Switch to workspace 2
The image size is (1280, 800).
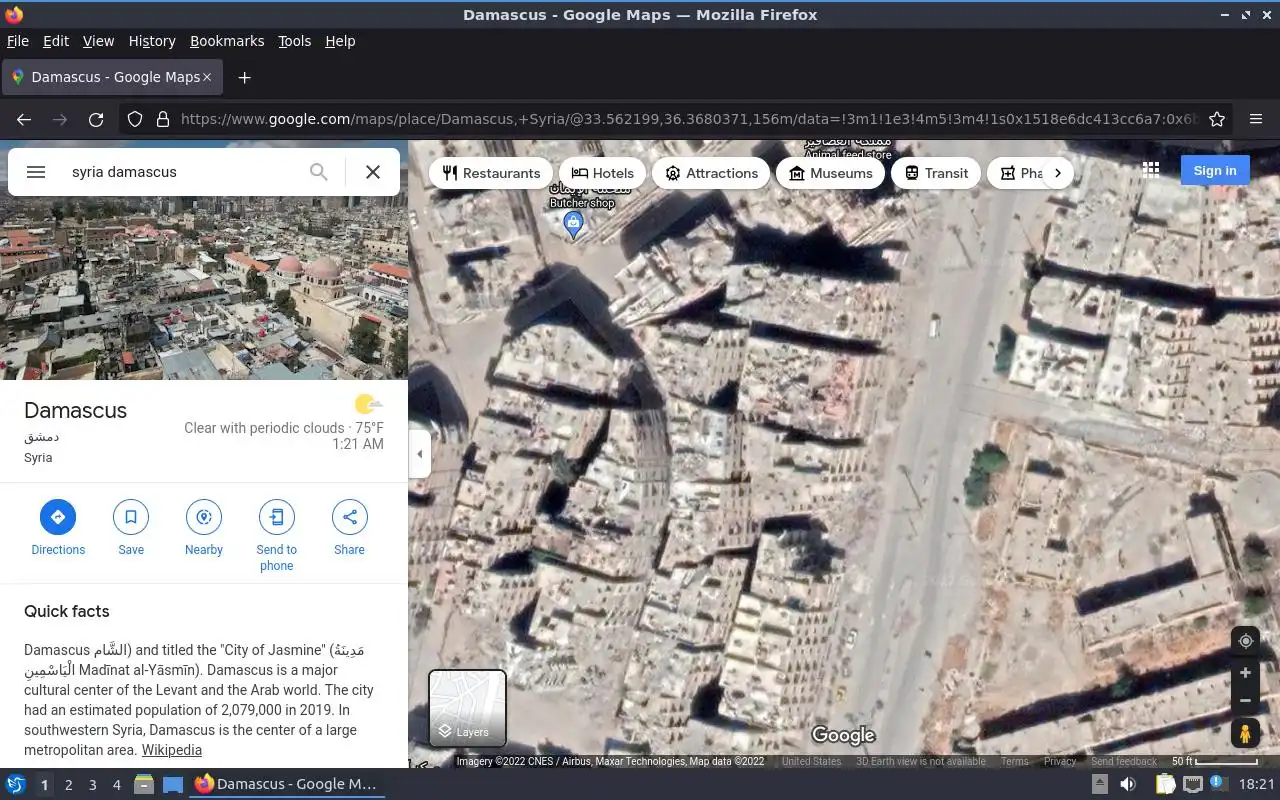click(68, 785)
